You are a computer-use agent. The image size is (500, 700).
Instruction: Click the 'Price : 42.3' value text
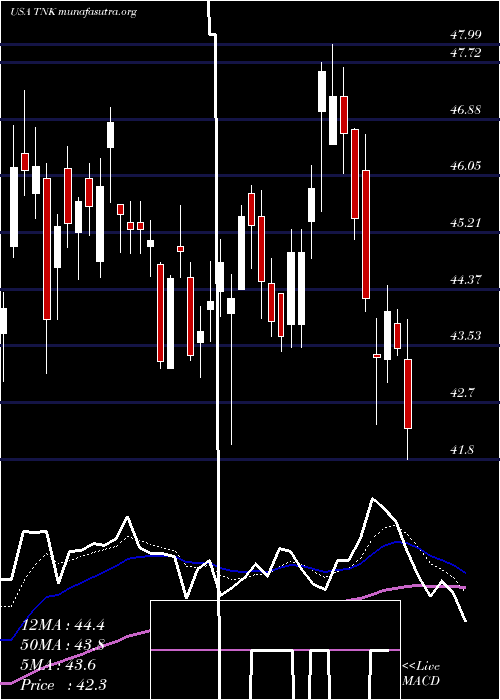pos(63,685)
